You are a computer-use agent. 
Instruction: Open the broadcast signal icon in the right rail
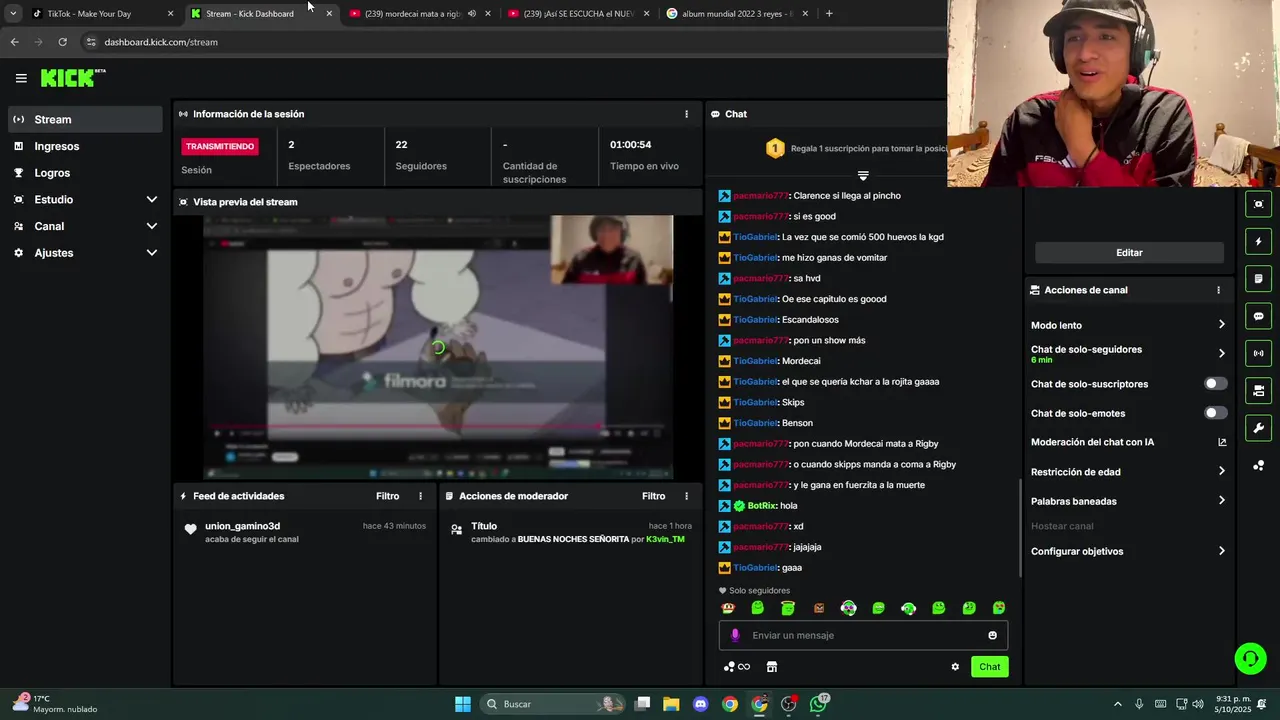1258,353
